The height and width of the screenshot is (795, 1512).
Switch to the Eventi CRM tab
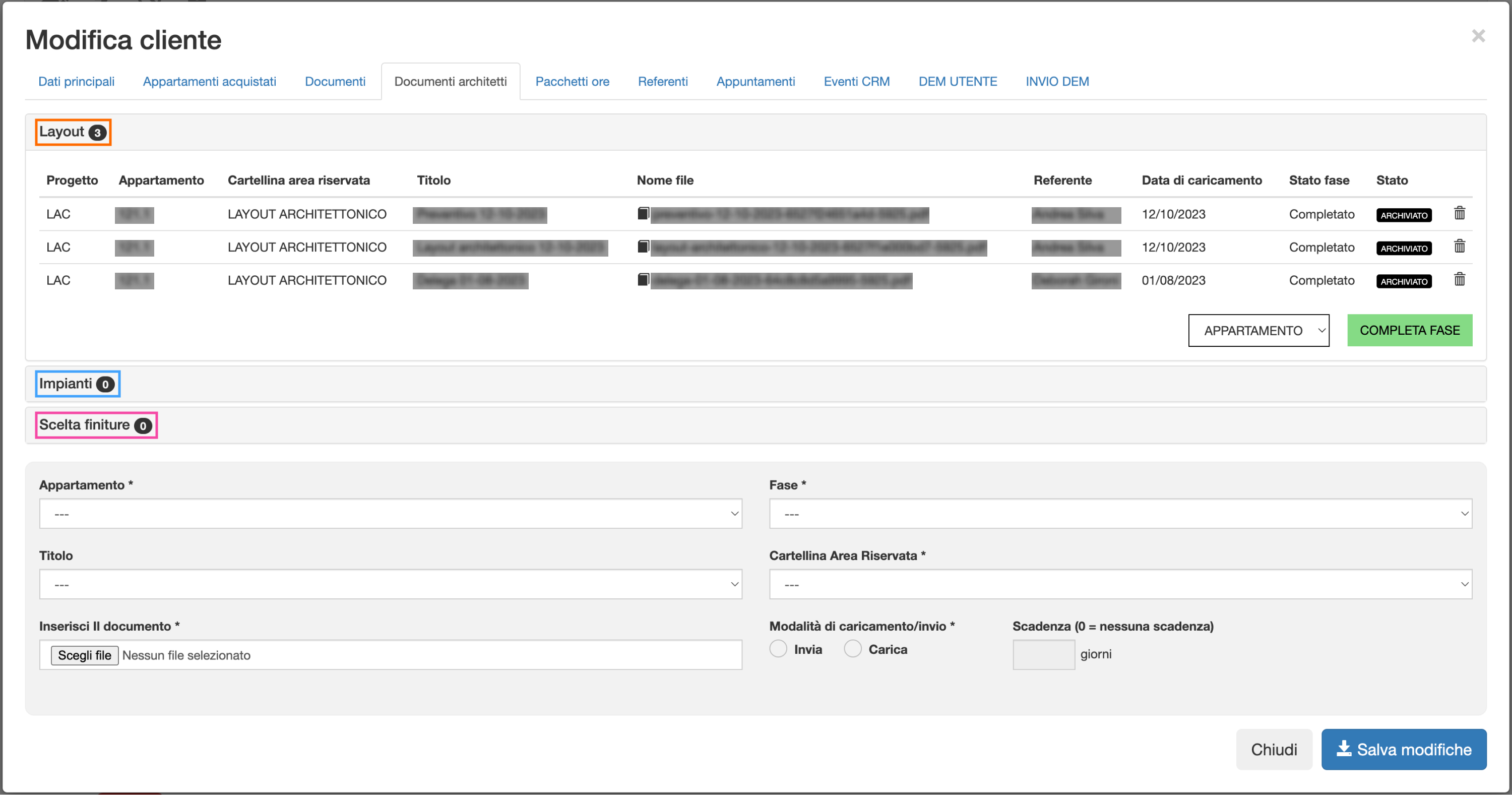point(856,82)
